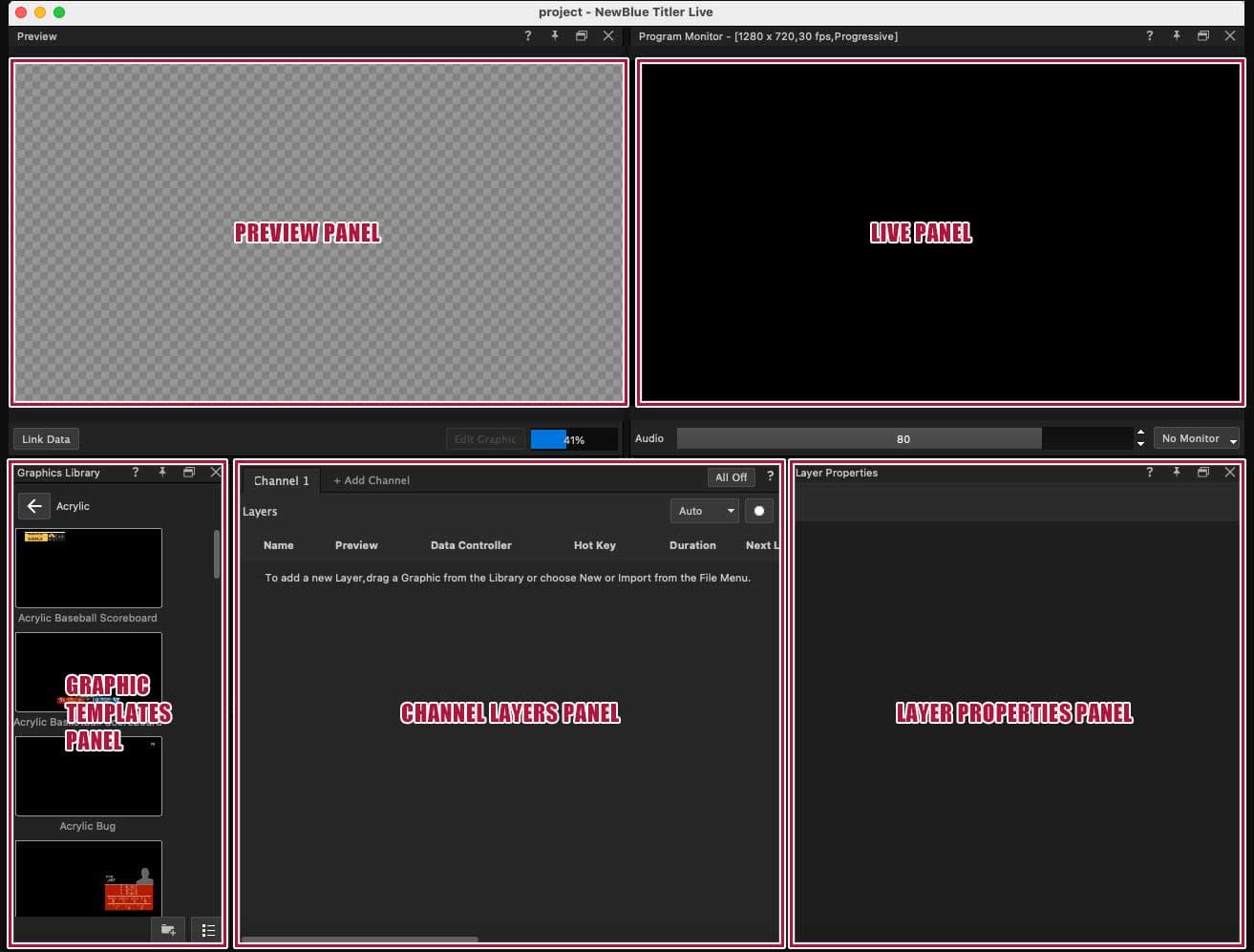Open the No Monitor dropdown

tap(1197, 438)
